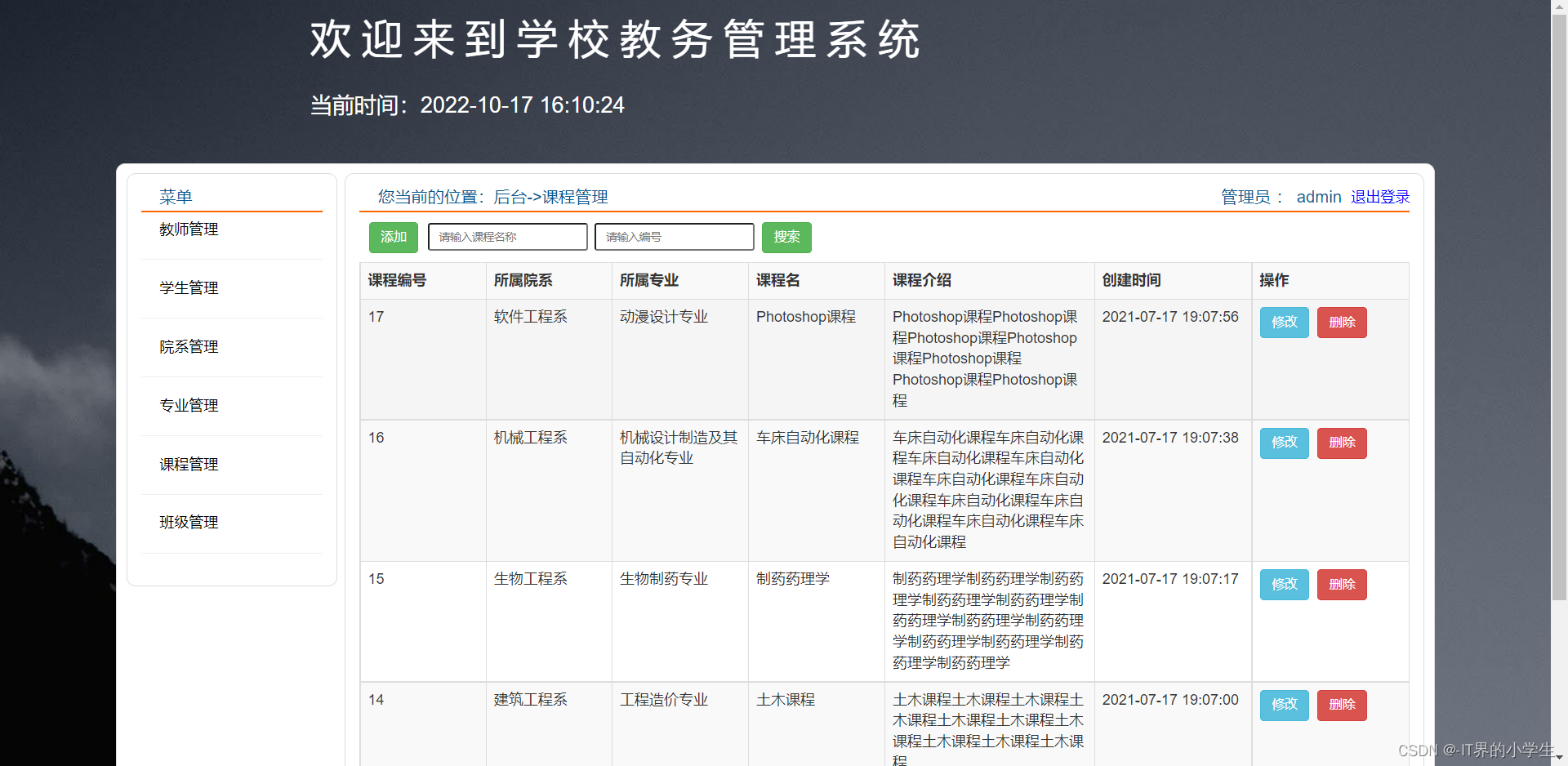
Task: Click 修改 for course 14
Action: pyautogui.click(x=1285, y=705)
